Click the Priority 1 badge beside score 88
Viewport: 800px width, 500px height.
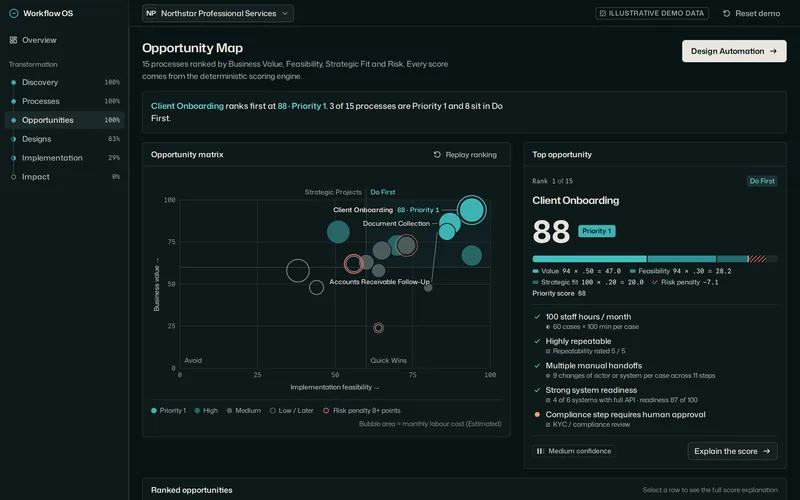[x=596, y=231]
